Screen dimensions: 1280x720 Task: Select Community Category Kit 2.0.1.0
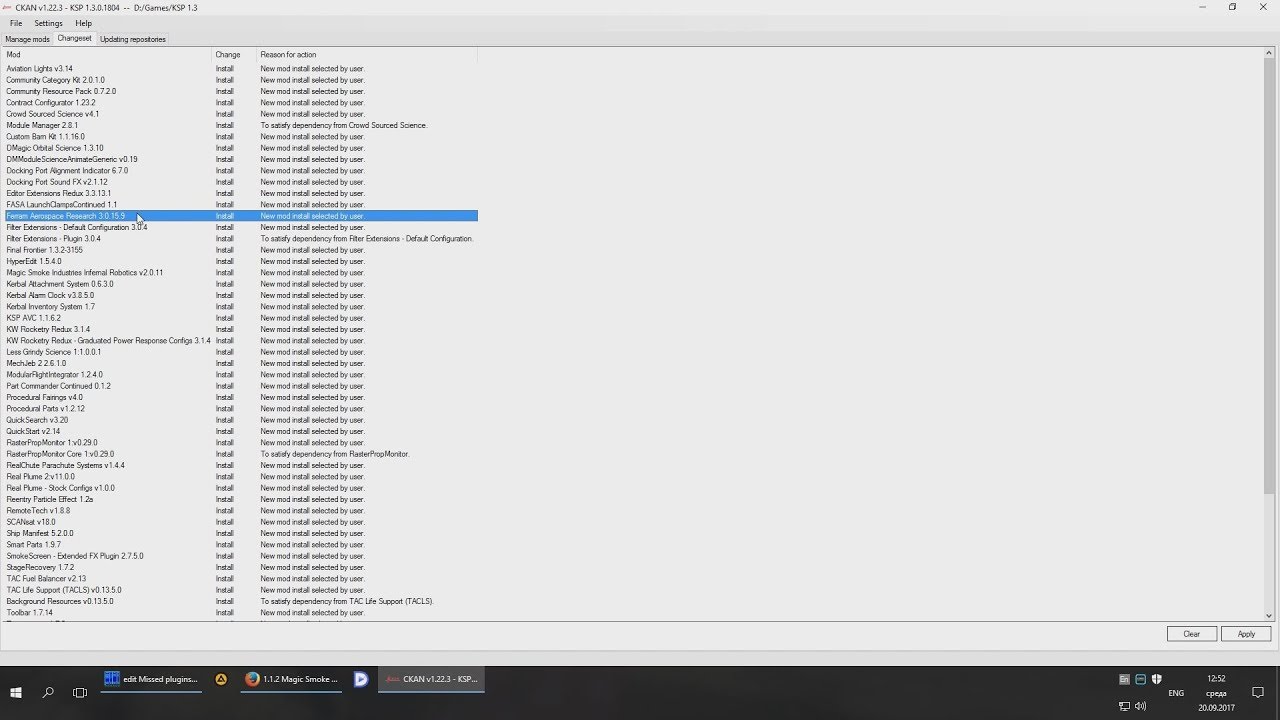click(x=240, y=80)
